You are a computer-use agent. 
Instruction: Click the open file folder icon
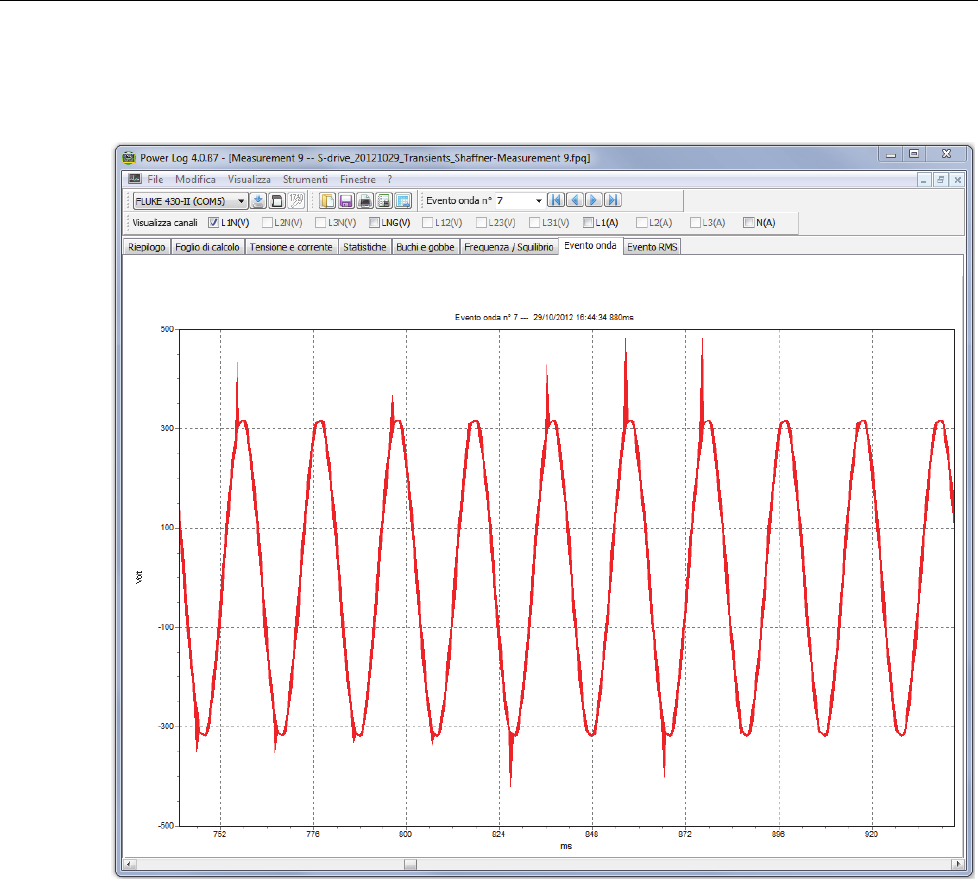coord(327,201)
